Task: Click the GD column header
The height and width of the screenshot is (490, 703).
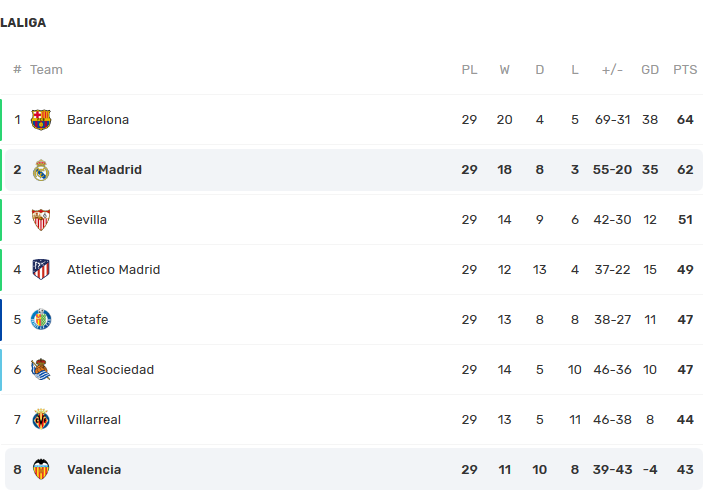Action: tap(650, 70)
